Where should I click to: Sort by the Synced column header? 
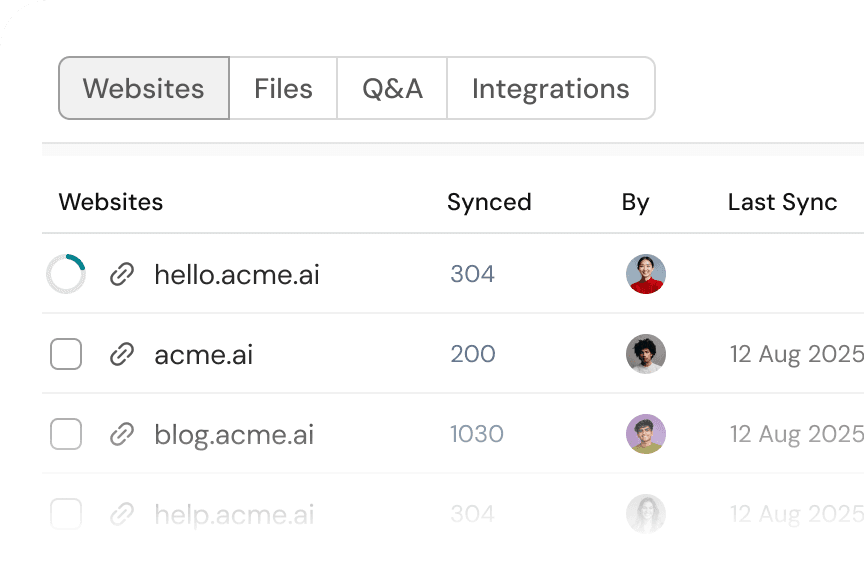click(489, 202)
